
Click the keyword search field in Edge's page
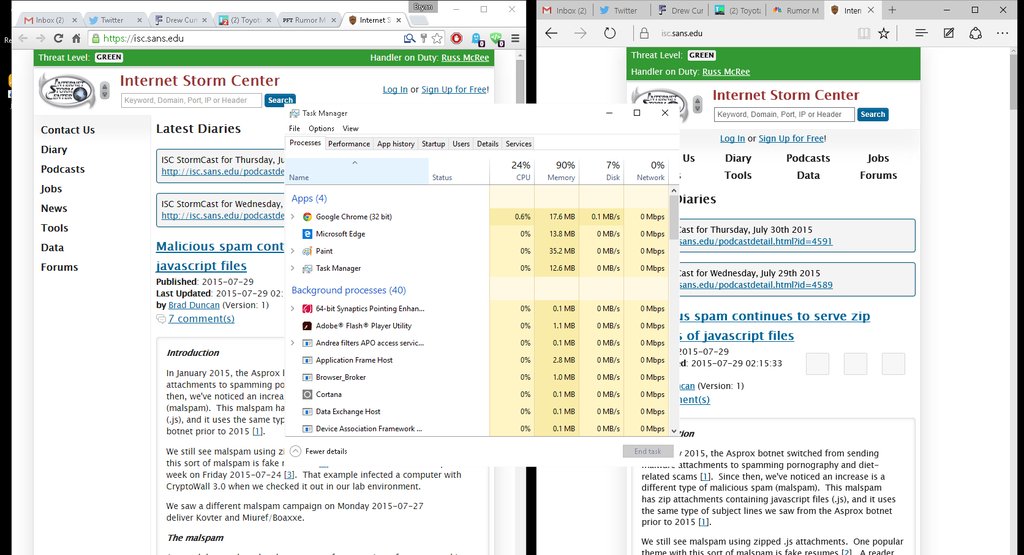(784, 115)
